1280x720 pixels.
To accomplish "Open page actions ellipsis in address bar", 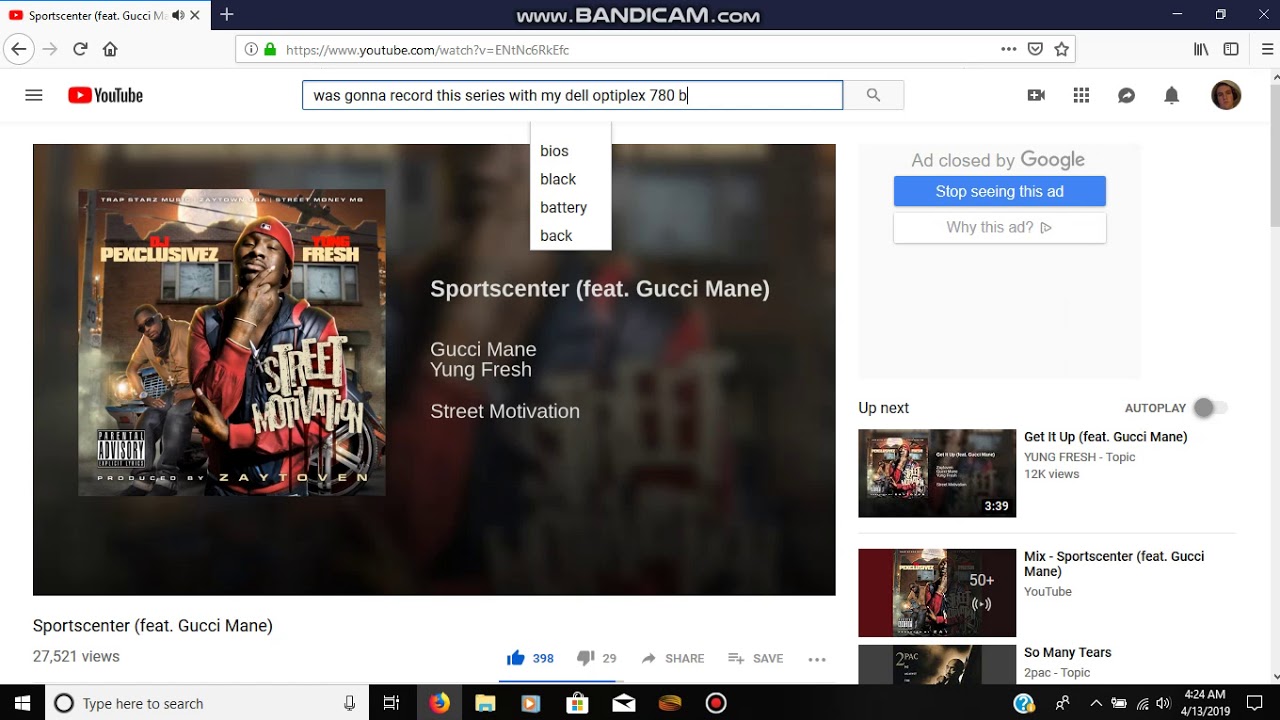I will (1009, 49).
